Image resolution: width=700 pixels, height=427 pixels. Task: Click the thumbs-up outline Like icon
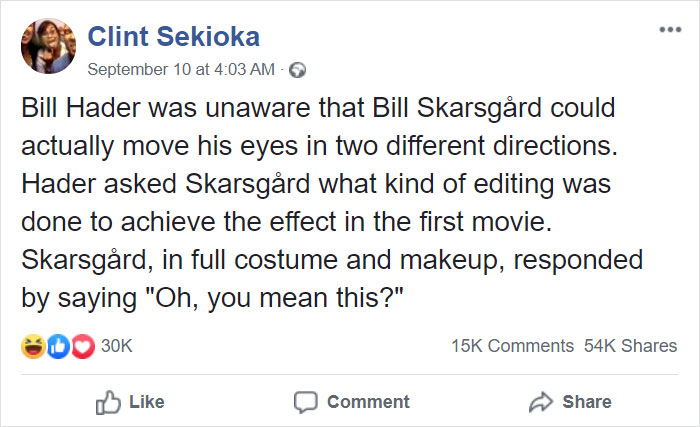(x=108, y=401)
